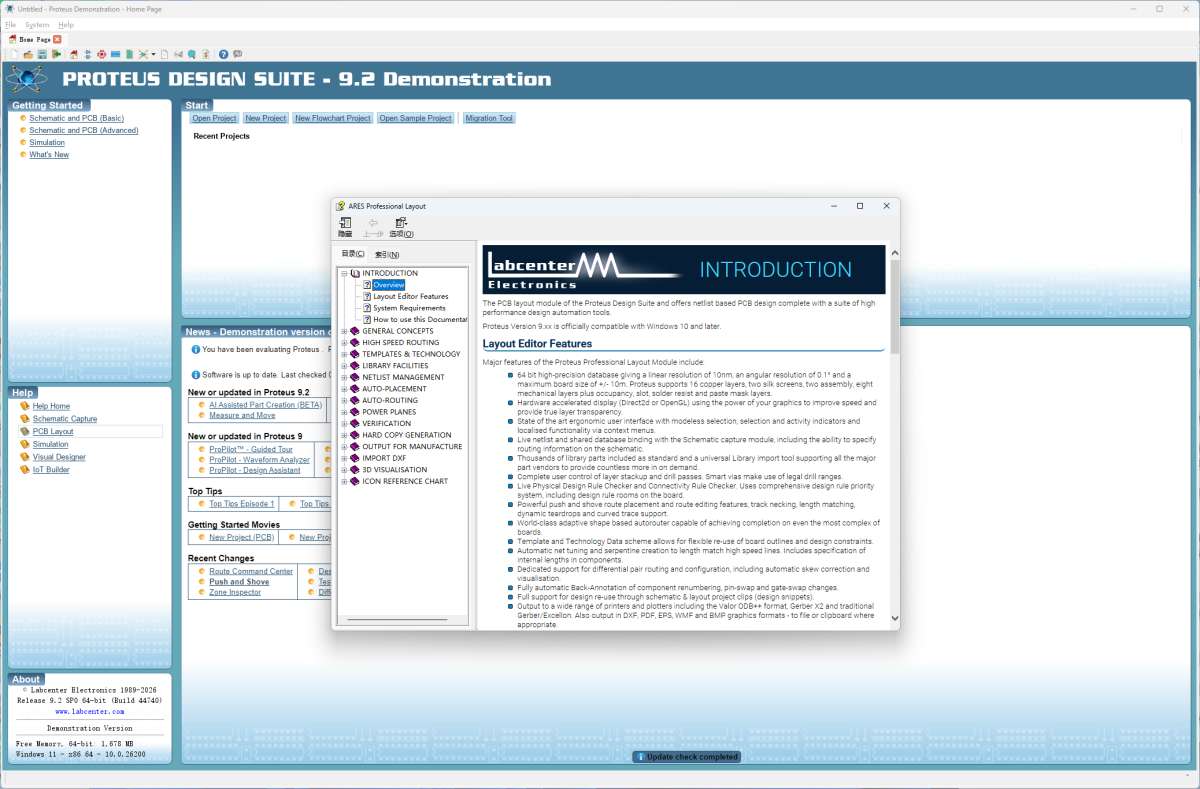Expand the AUTO-ROUTING node
Image resolution: width=1200 pixels, height=789 pixels.
[x=344, y=400]
